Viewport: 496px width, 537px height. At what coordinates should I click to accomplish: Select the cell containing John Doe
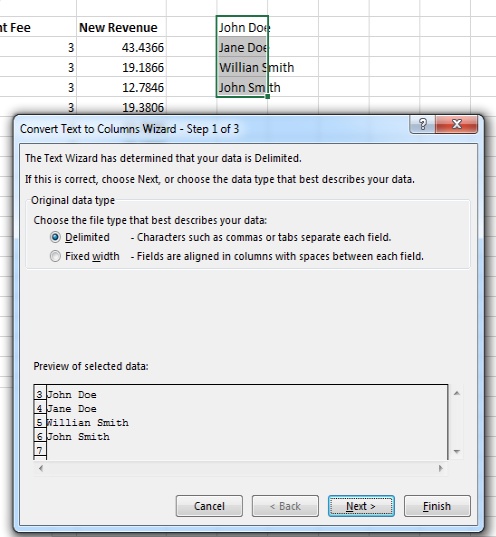coord(242,27)
